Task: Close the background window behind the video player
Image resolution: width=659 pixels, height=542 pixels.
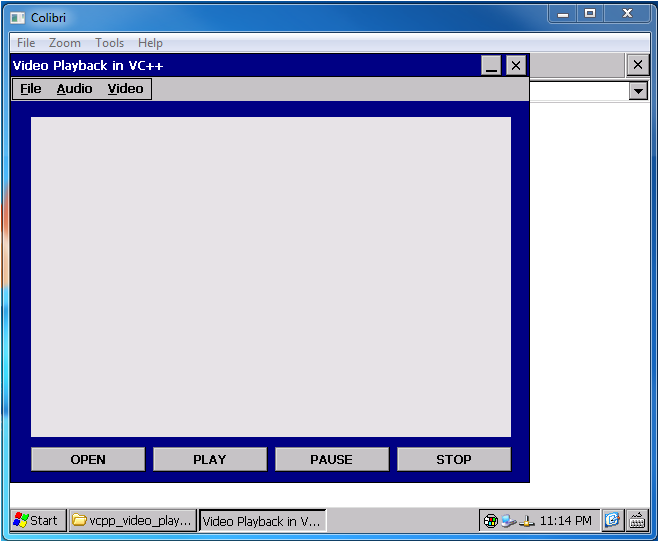Action: [638, 65]
